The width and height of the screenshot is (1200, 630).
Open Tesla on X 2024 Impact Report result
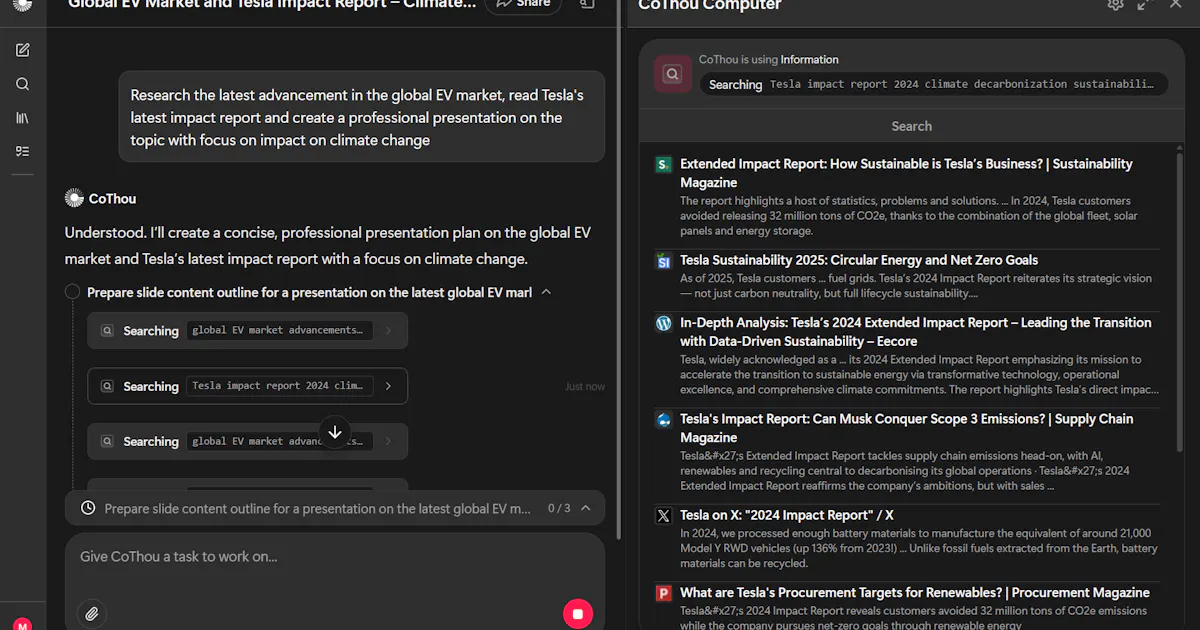point(787,516)
